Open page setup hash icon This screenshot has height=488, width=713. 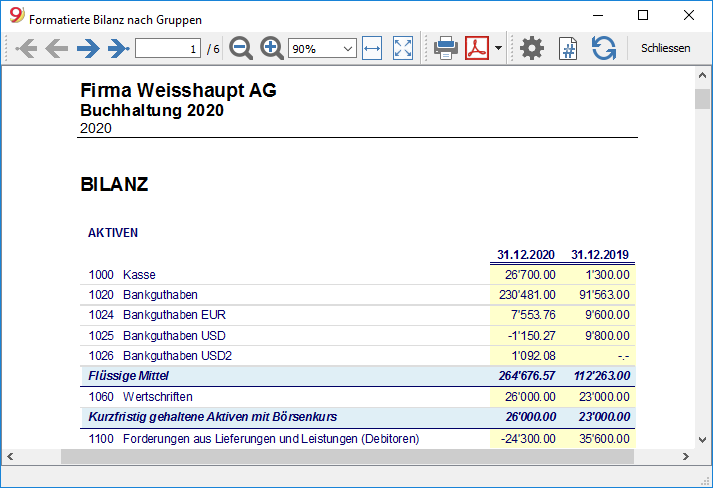click(568, 49)
